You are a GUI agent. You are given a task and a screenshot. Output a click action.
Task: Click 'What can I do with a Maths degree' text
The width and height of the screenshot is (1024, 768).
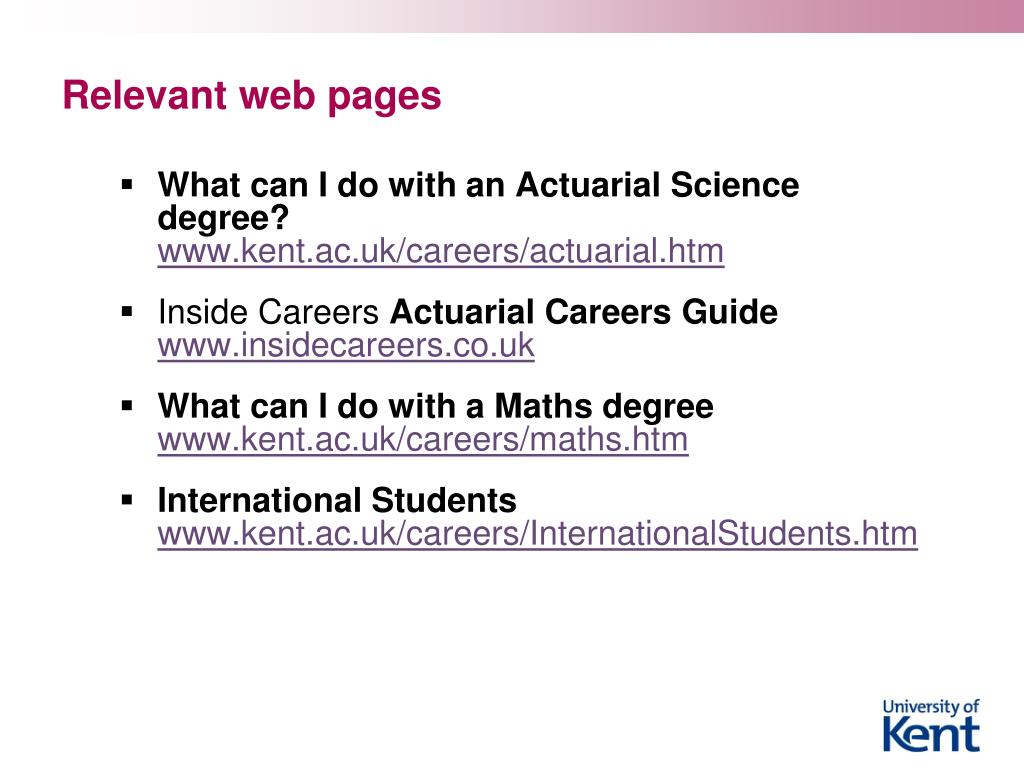436,406
